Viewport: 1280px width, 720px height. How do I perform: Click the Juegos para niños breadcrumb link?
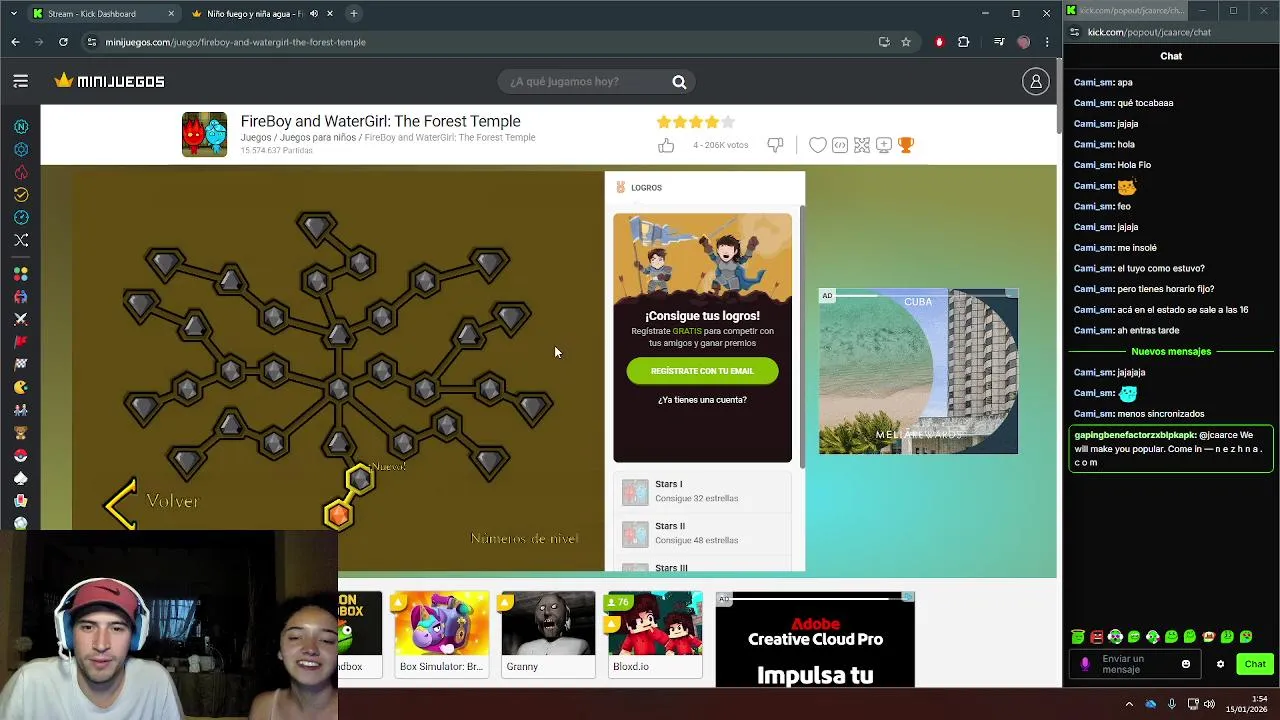tap(318, 138)
